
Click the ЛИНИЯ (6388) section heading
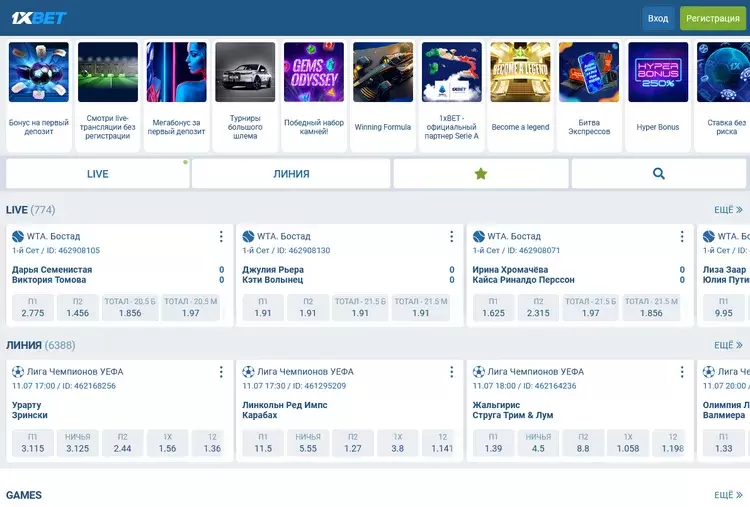coord(41,345)
